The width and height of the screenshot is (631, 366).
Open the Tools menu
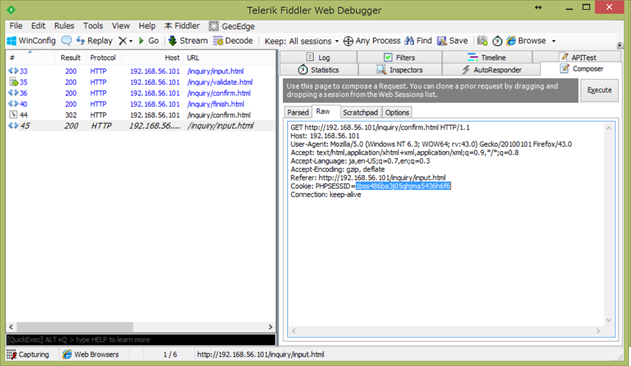93,26
